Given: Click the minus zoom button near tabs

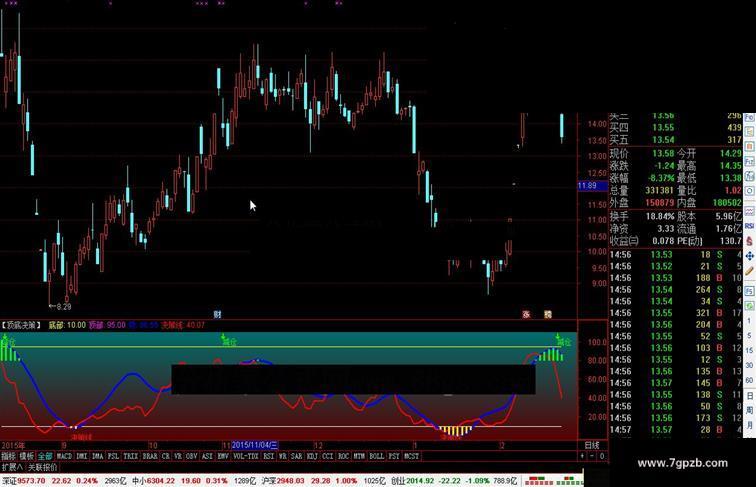Looking at the screenshot, I should (x=592, y=456).
